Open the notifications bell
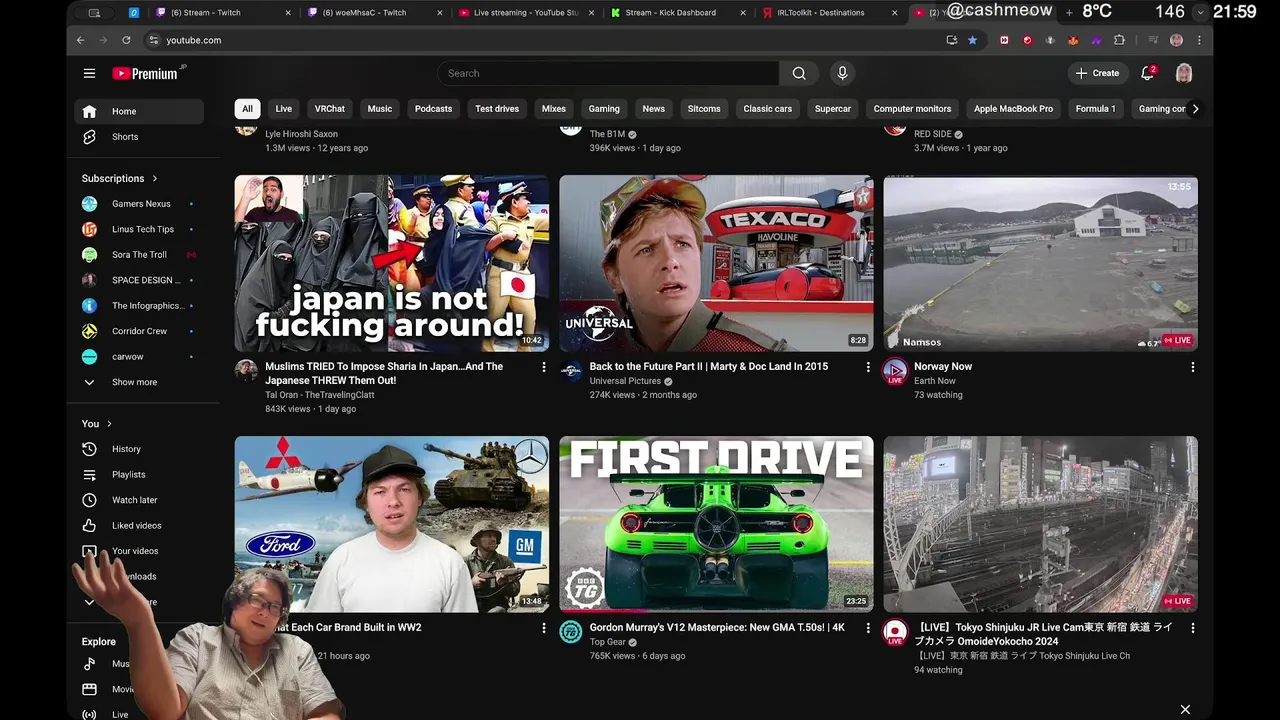The image size is (1280, 720). [x=1147, y=73]
